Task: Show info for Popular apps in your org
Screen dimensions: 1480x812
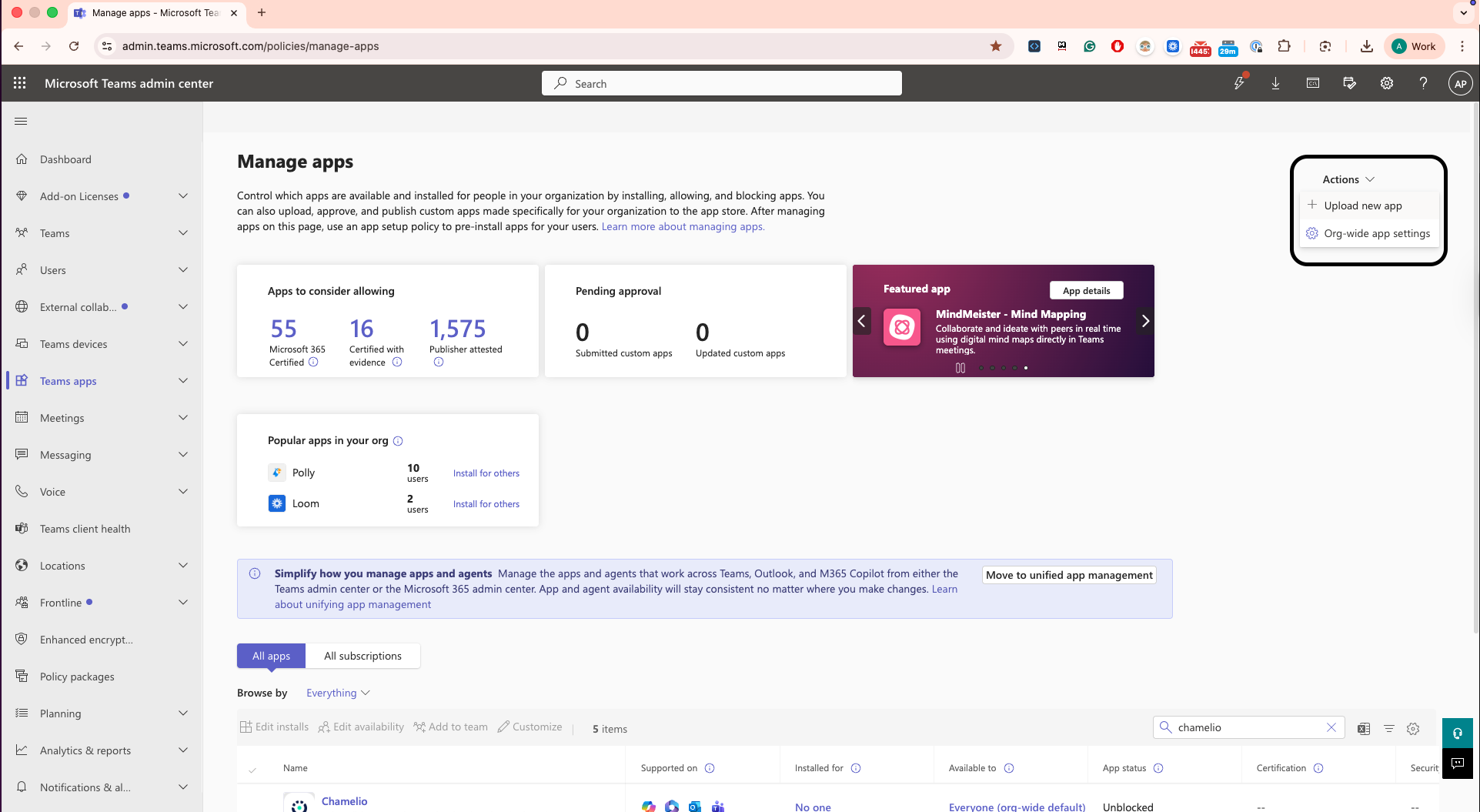Action: [x=398, y=441]
